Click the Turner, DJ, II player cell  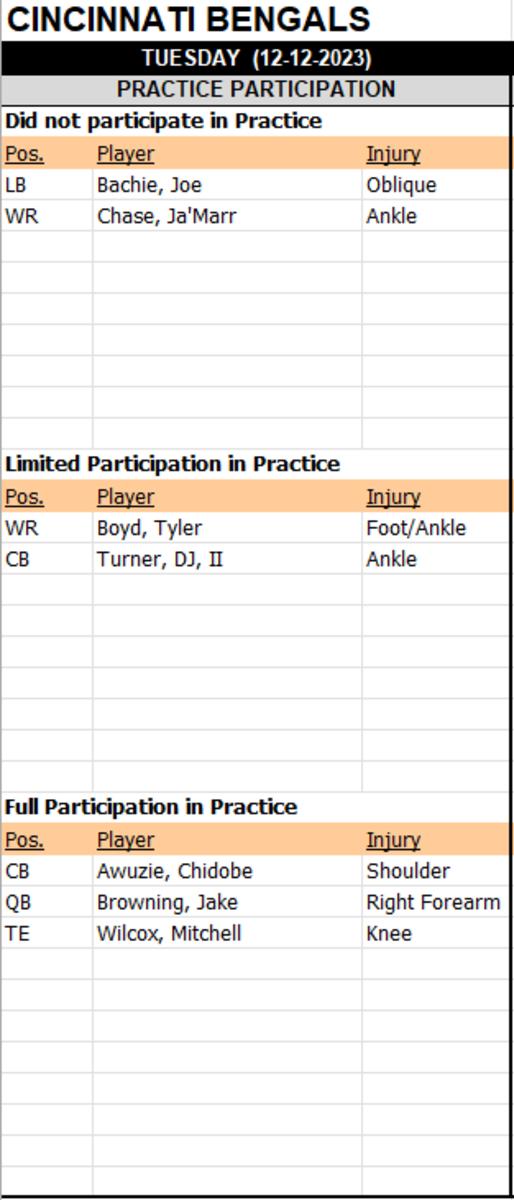pyautogui.click(x=227, y=559)
